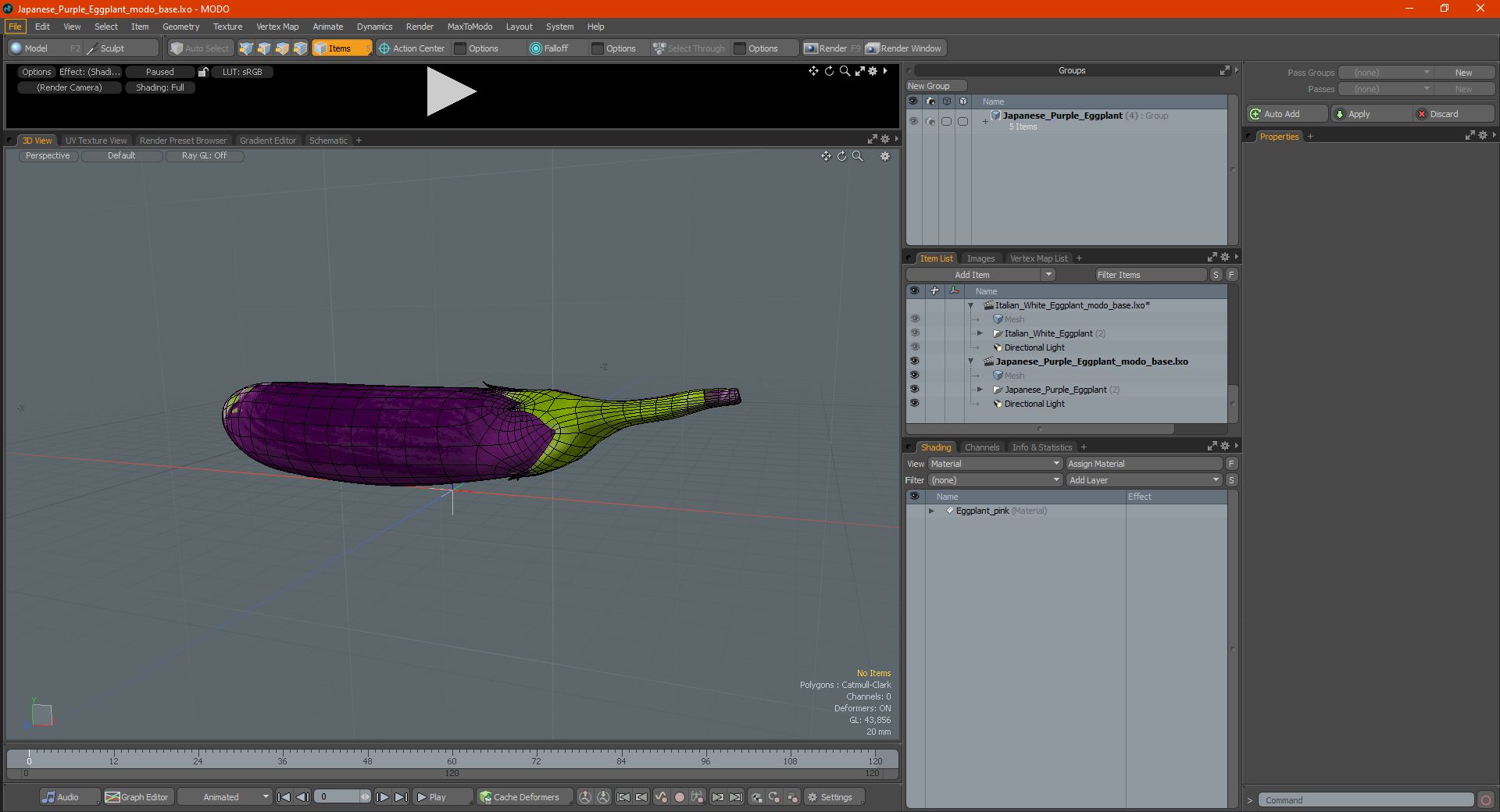The width and height of the screenshot is (1500, 812).
Task: Toggle visibility of Japanese_Purple_Eggplant item
Action: tap(914, 390)
